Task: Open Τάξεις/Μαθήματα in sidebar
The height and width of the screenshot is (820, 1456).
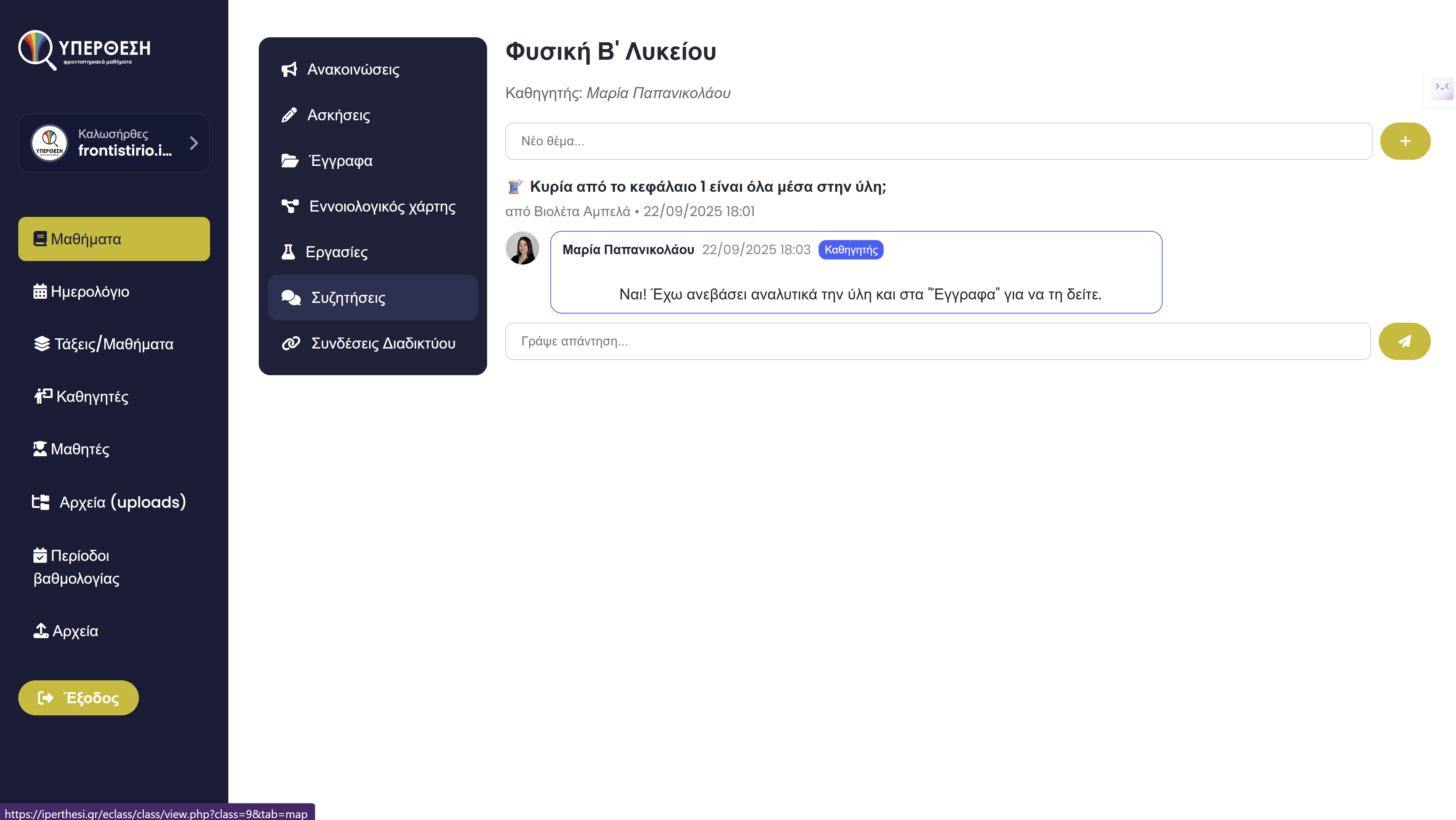Action: (113, 344)
